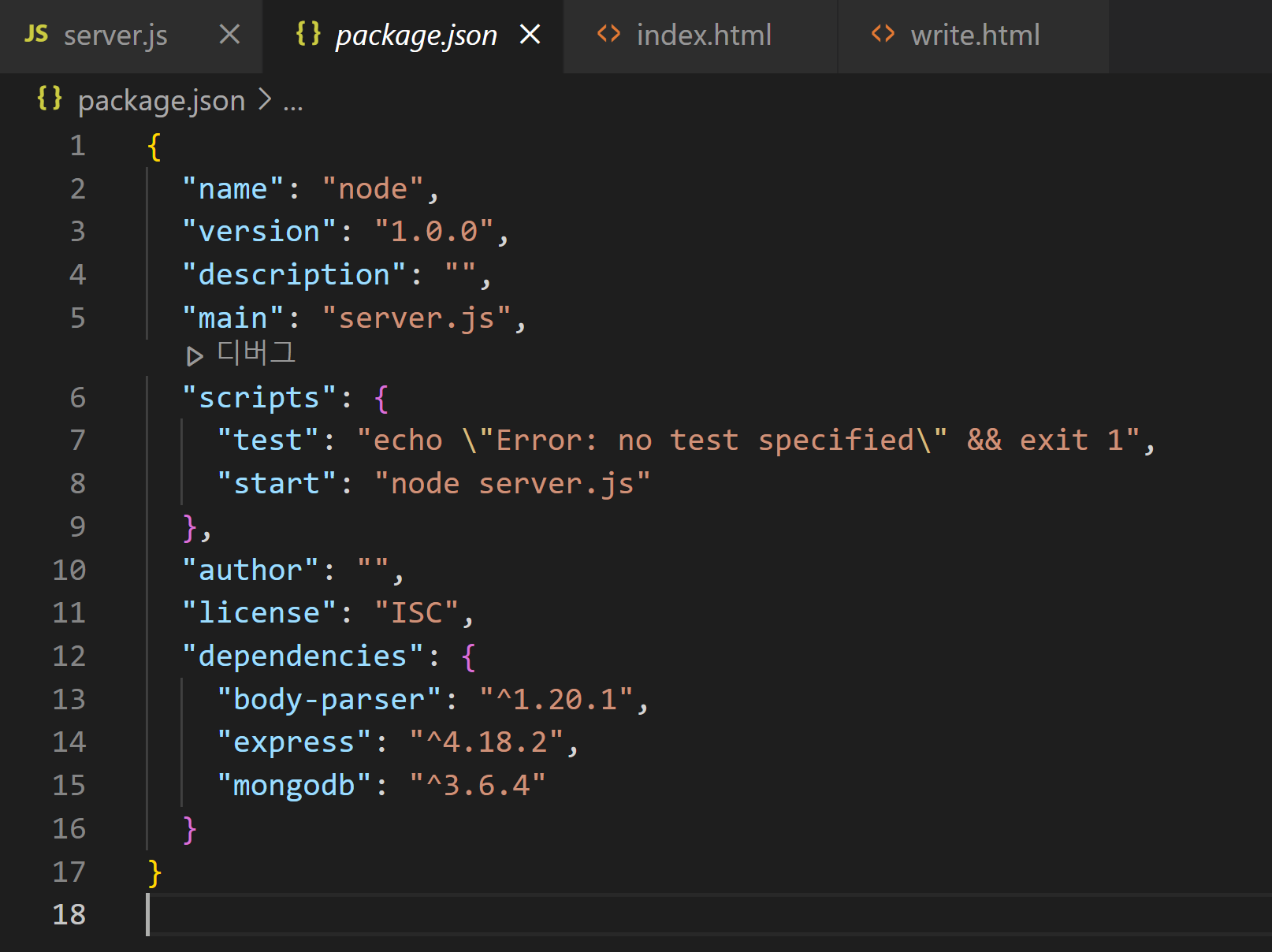Viewport: 1272px width, 952px height.
Task: Click the "node" value on line 2
Action: [373, 189]
